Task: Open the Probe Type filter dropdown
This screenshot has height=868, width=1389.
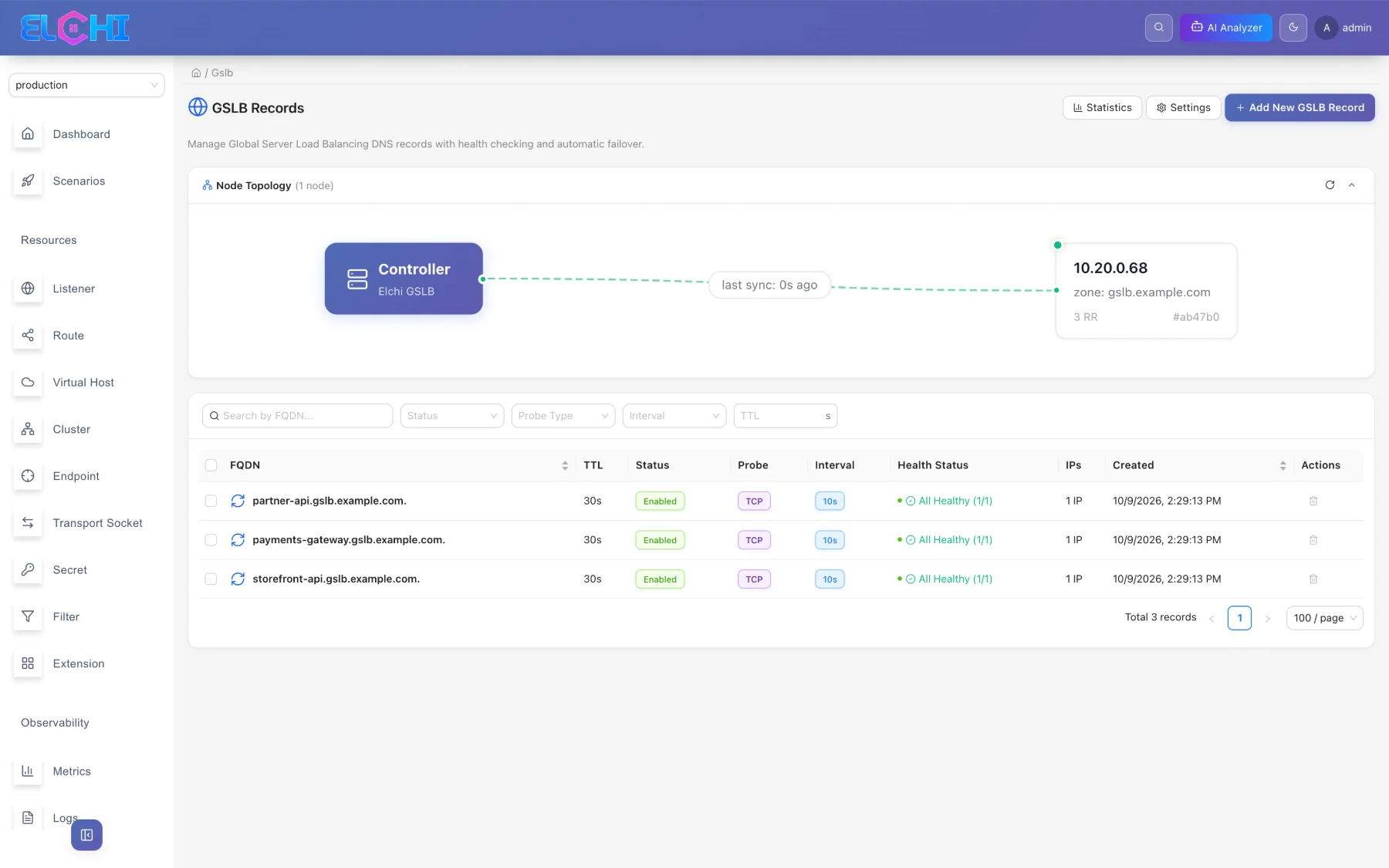Action: click(x=563, y=416)
